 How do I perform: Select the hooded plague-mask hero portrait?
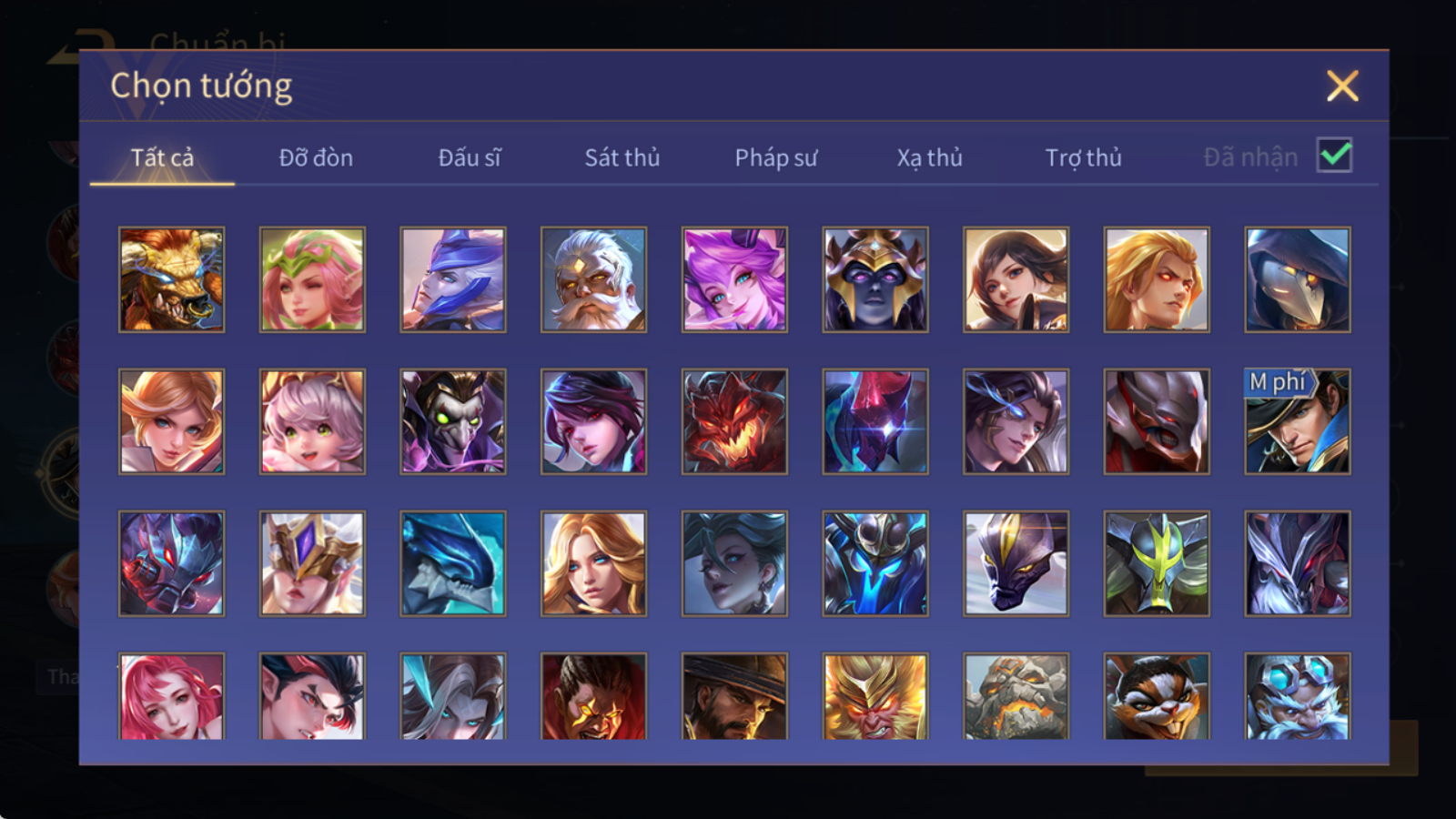(1298, 279)
